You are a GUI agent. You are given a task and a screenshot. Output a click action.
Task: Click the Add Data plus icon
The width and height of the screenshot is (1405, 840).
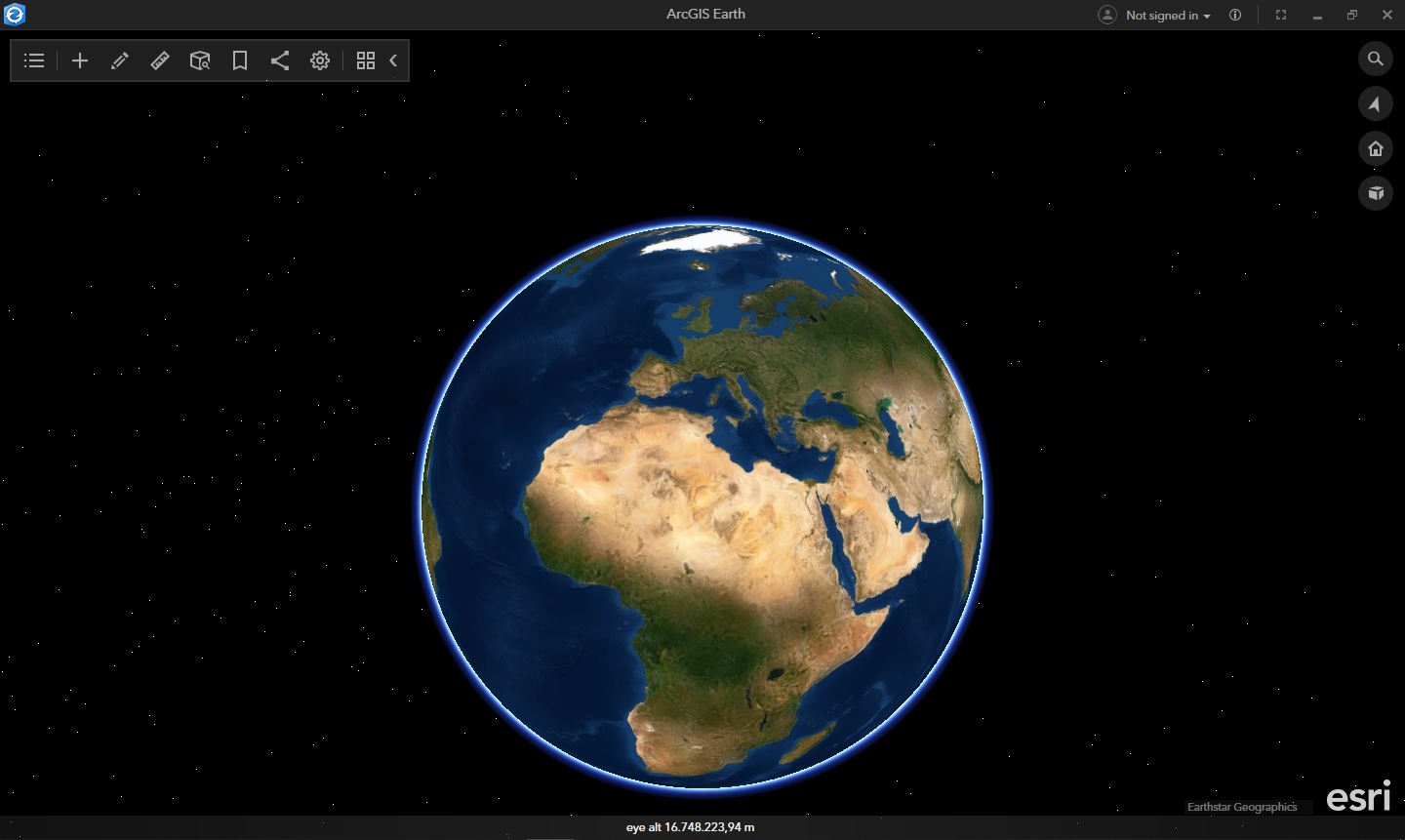coord(80,60)
